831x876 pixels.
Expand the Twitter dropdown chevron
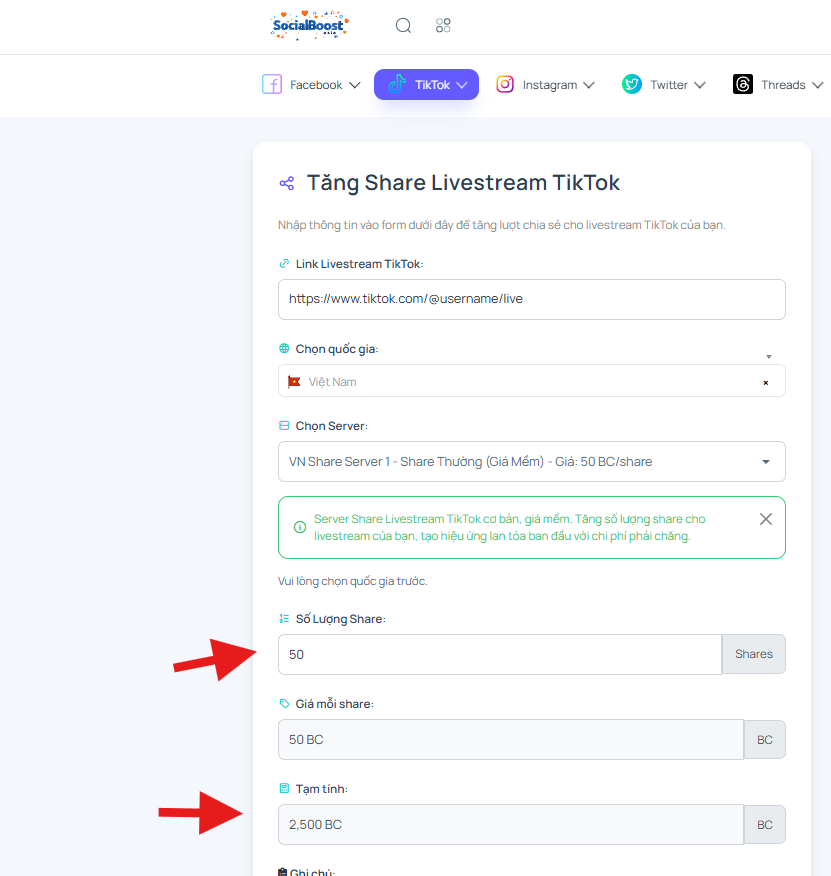pos(700,85)
